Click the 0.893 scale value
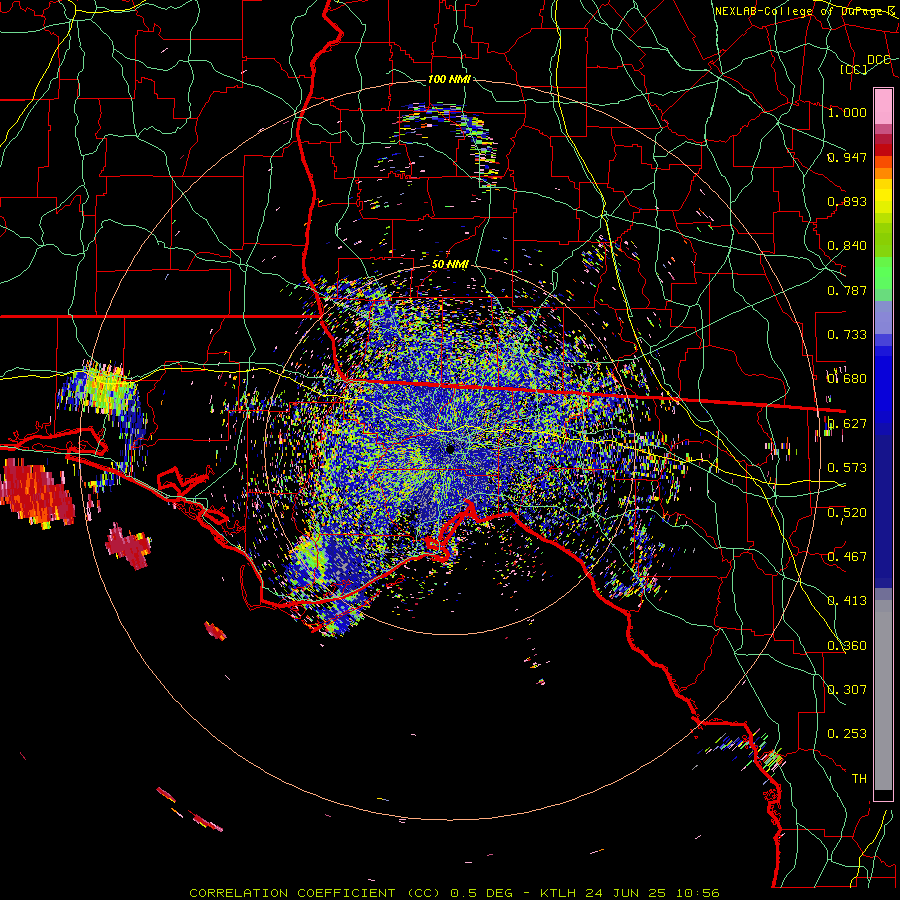Image resolution: width=900 pixels, height=900 pixels. click(x=847, y=201)
